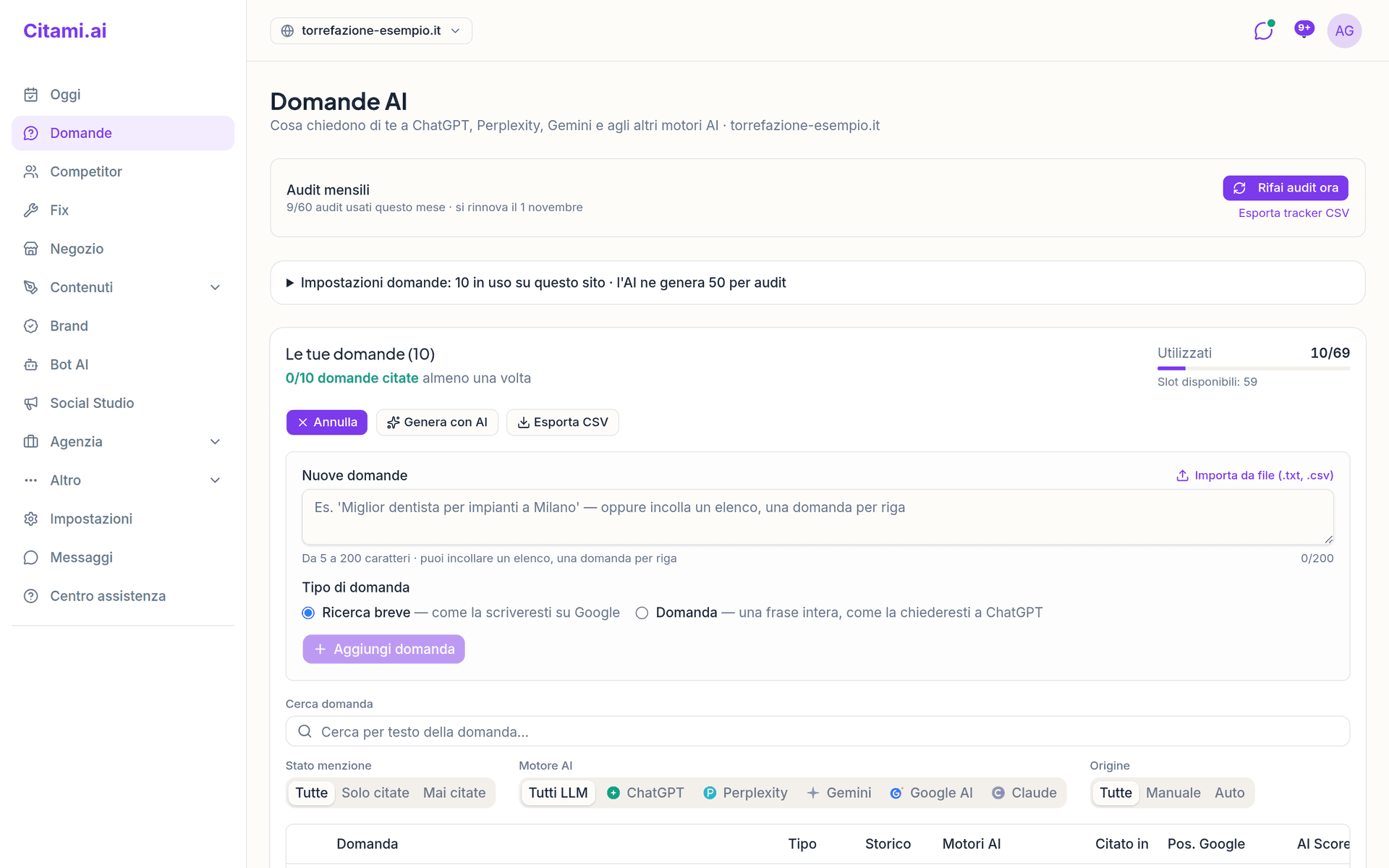
Task: Click the Utilizzati 10/69 progress bar
Action: pyautogui.click(x=1254, y=368)
